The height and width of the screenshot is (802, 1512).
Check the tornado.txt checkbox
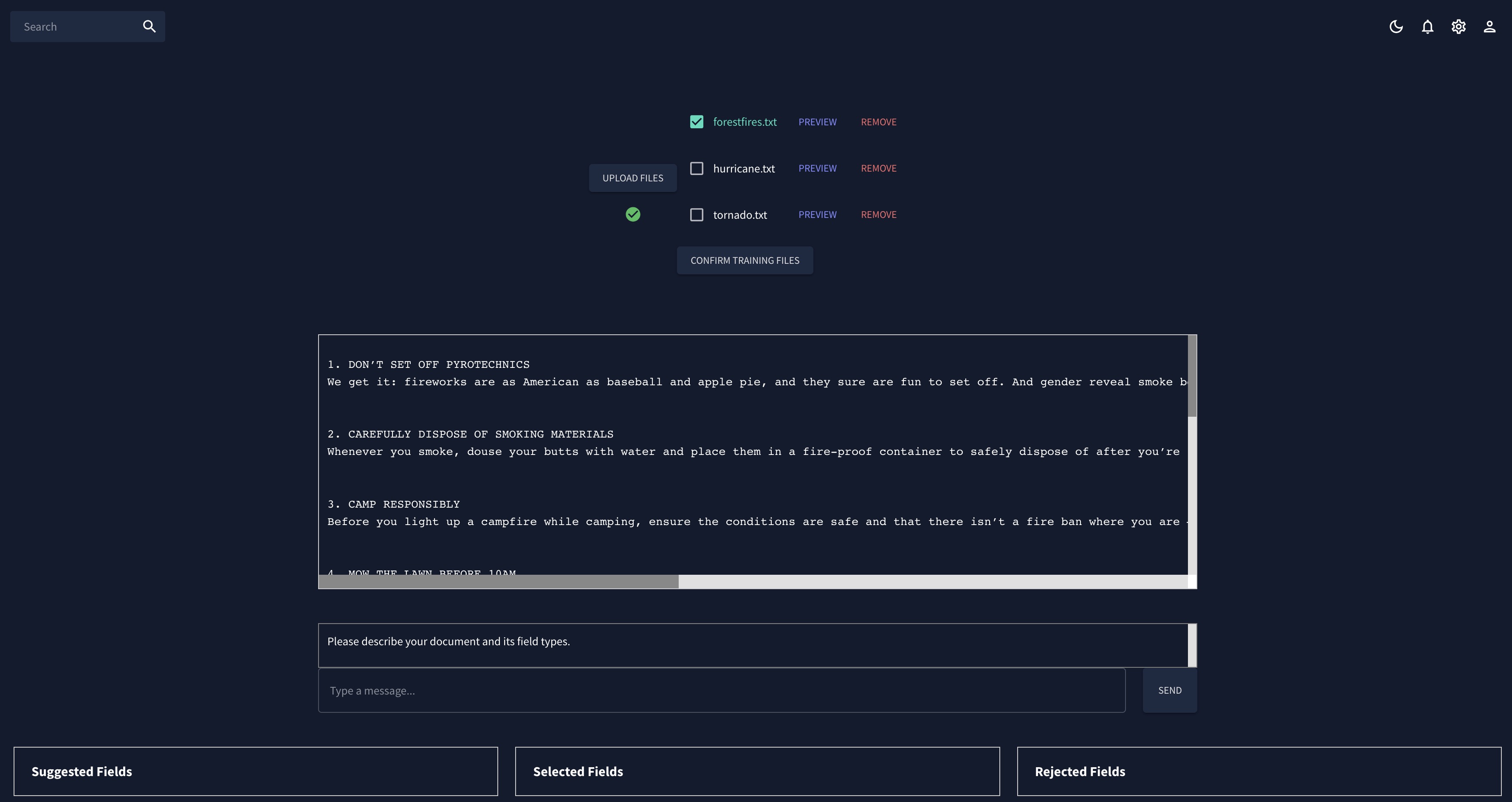click(x=697, y=215)
